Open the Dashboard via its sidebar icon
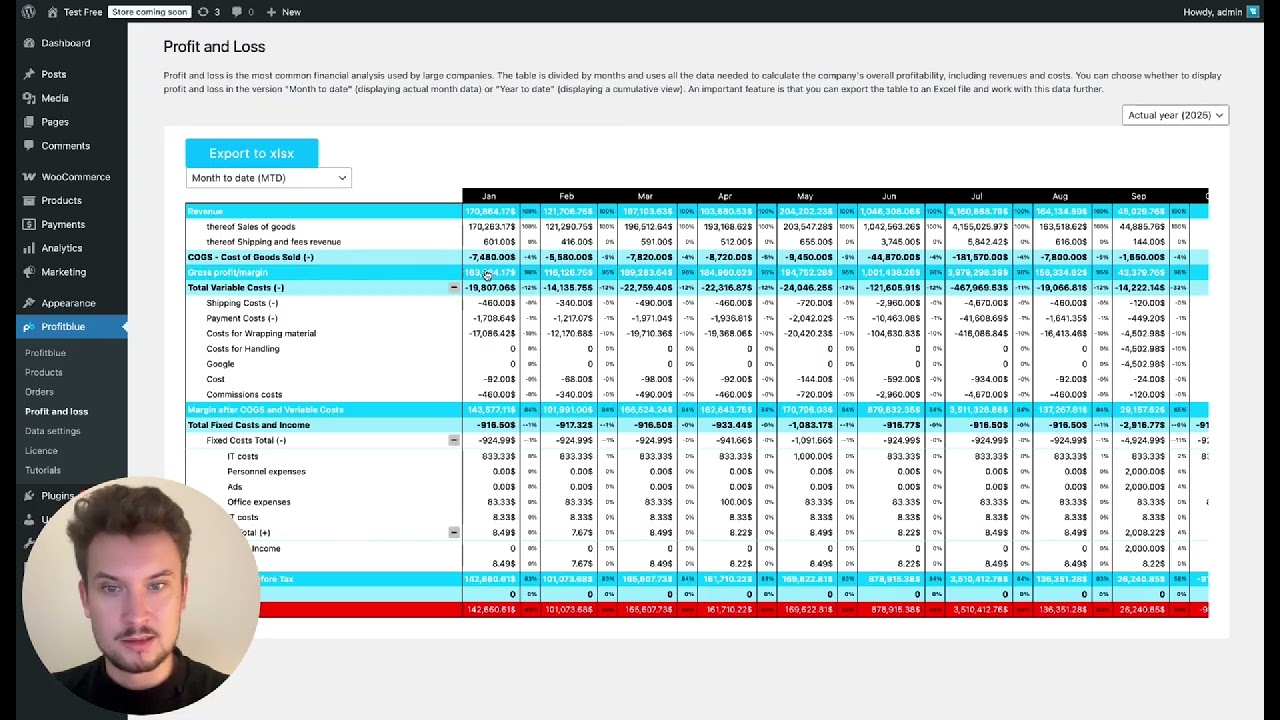 (x=27, y=43)
